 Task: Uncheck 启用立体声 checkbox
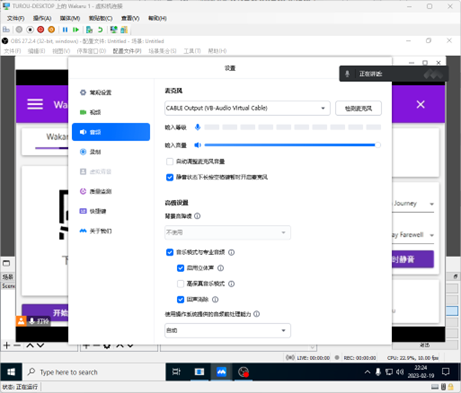point(180,268)
